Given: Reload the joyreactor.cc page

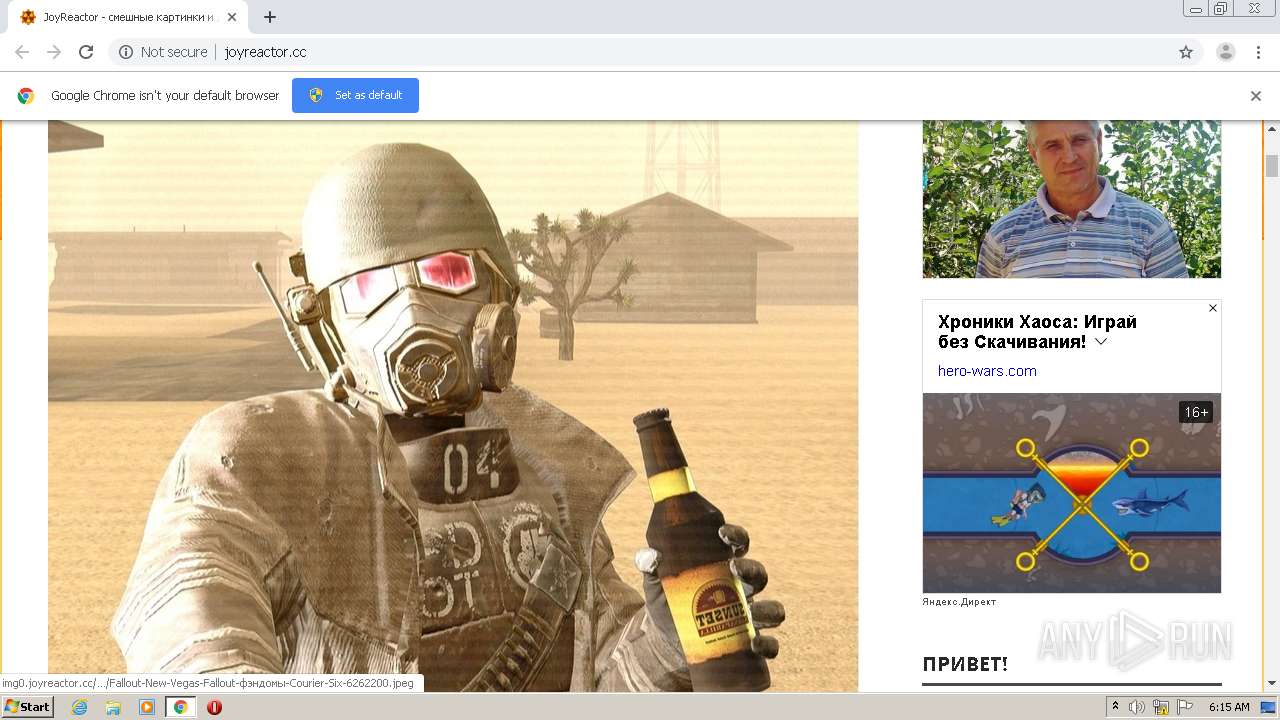Looking at the screenshot, I should click(x=86, y=52).
